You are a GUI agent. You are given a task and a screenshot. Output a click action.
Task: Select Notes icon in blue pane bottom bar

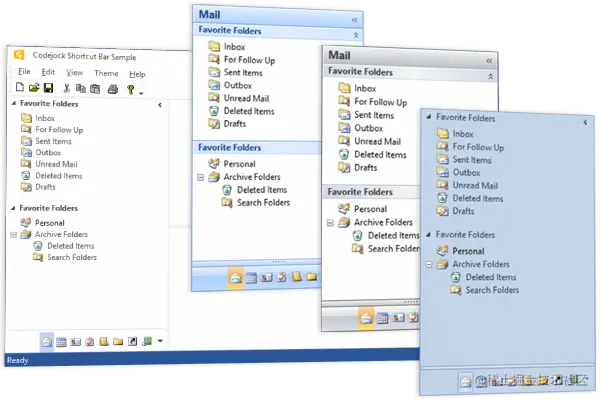click(x=297, y=276)
